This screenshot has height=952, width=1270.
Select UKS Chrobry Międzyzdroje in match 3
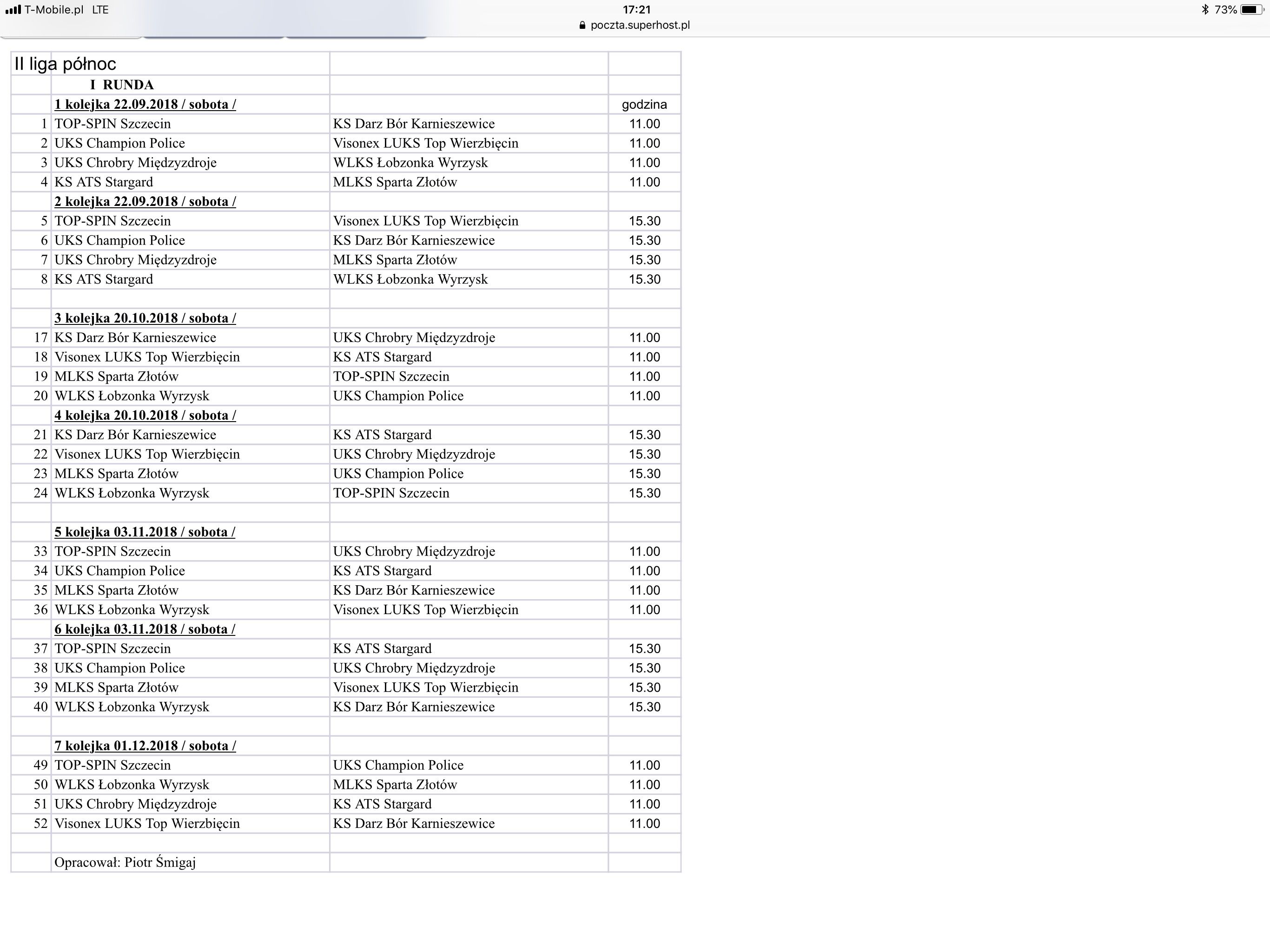[135, 163]
